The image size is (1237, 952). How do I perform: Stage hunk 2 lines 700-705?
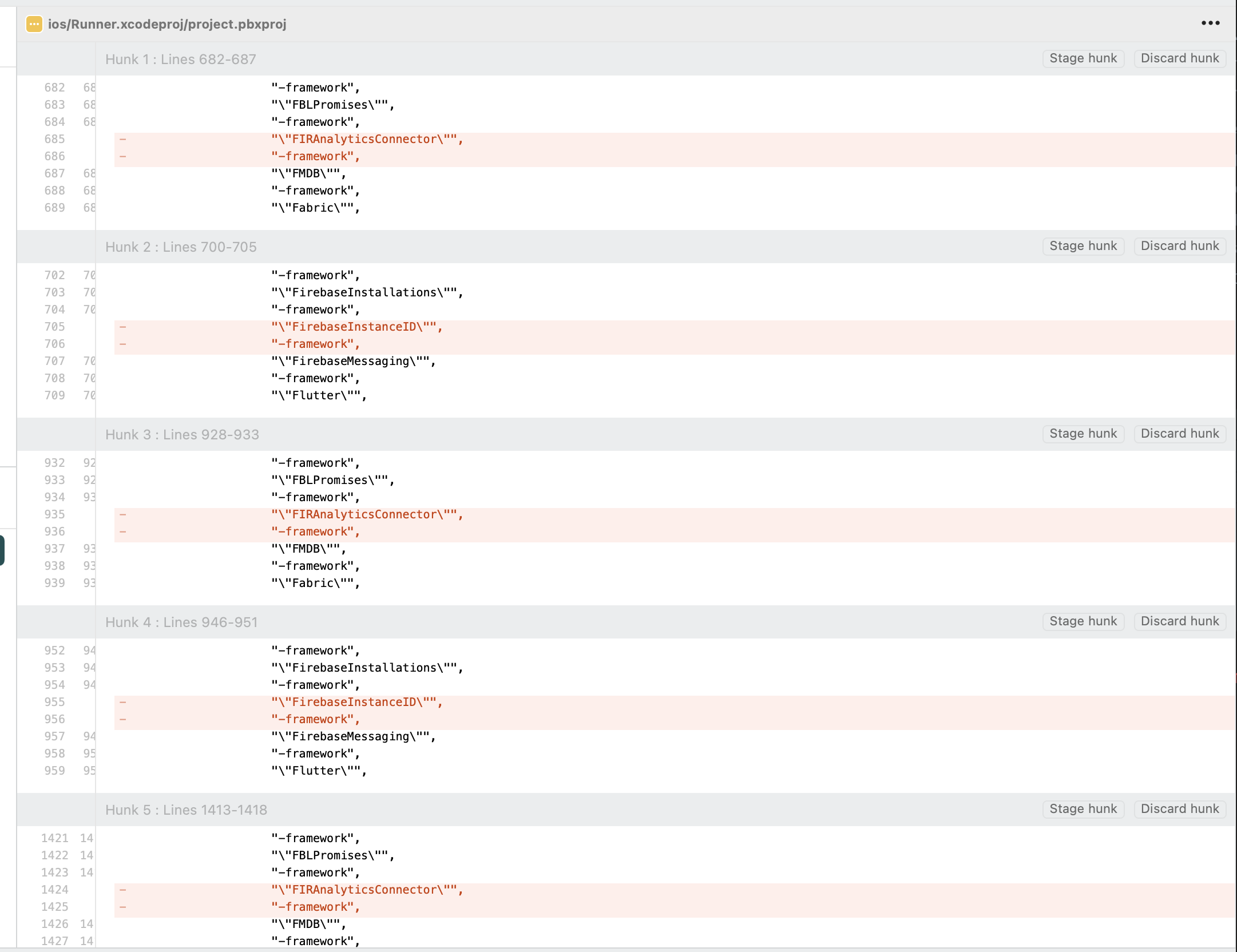[x=1083, y=246]
